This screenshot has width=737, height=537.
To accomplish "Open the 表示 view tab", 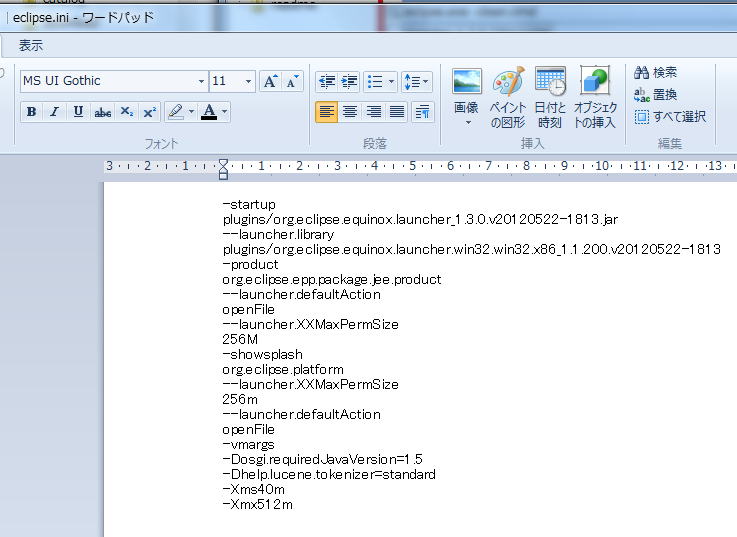I will (31, 46).
